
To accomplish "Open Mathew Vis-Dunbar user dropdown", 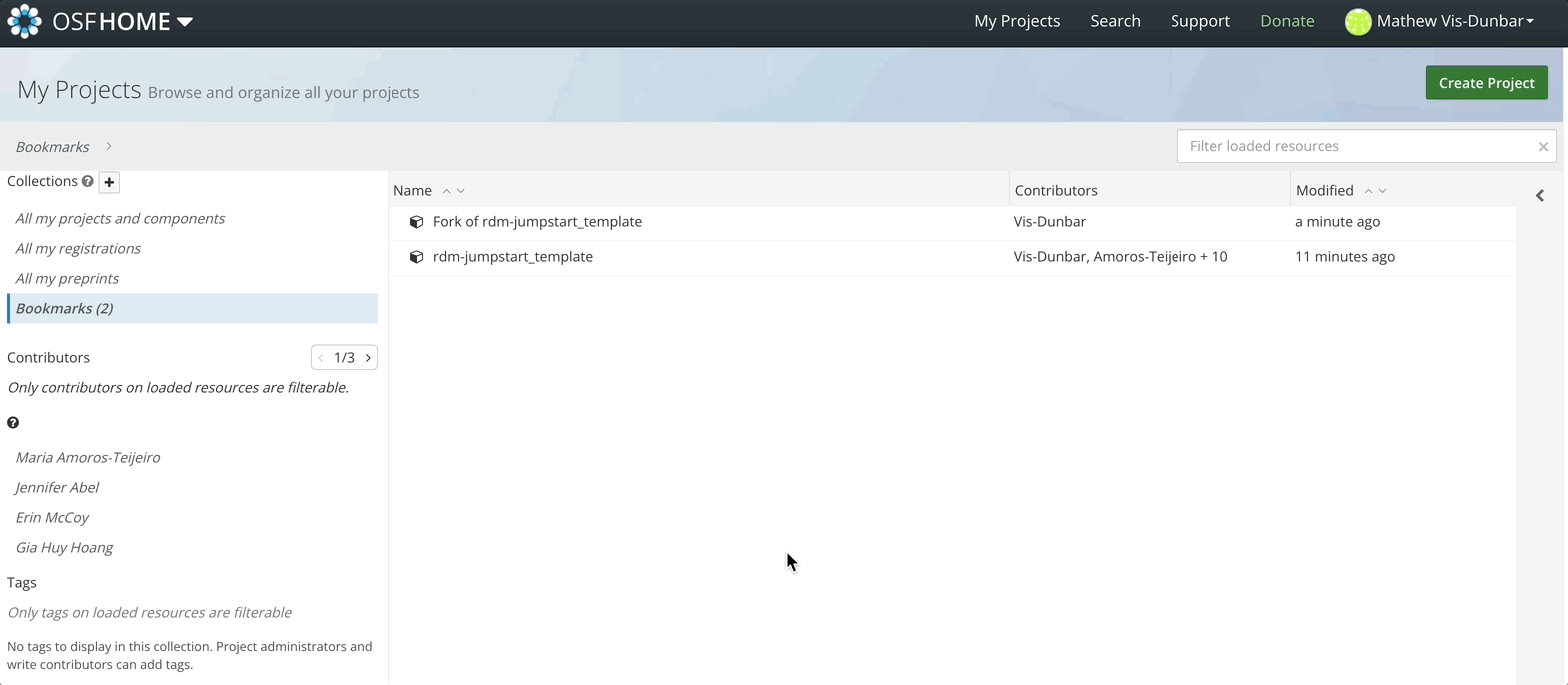I will click(x=1454, y=21).
